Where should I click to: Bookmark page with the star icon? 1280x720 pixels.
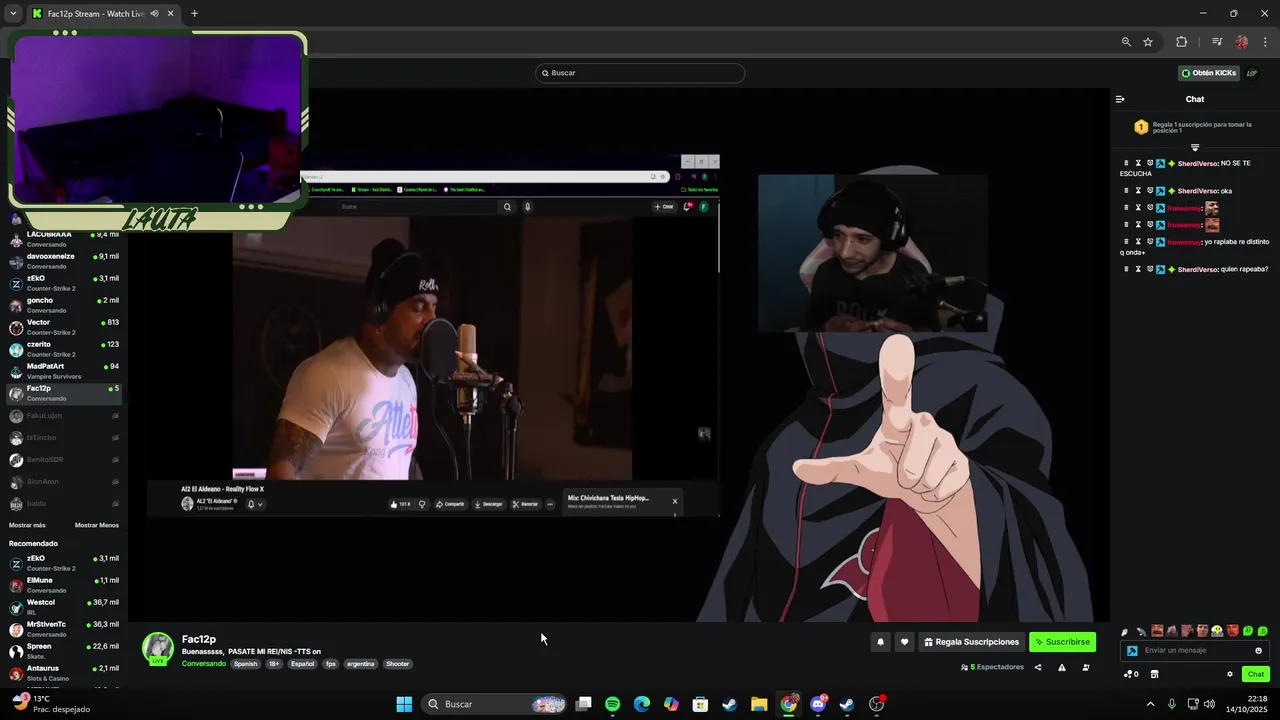1148,42
